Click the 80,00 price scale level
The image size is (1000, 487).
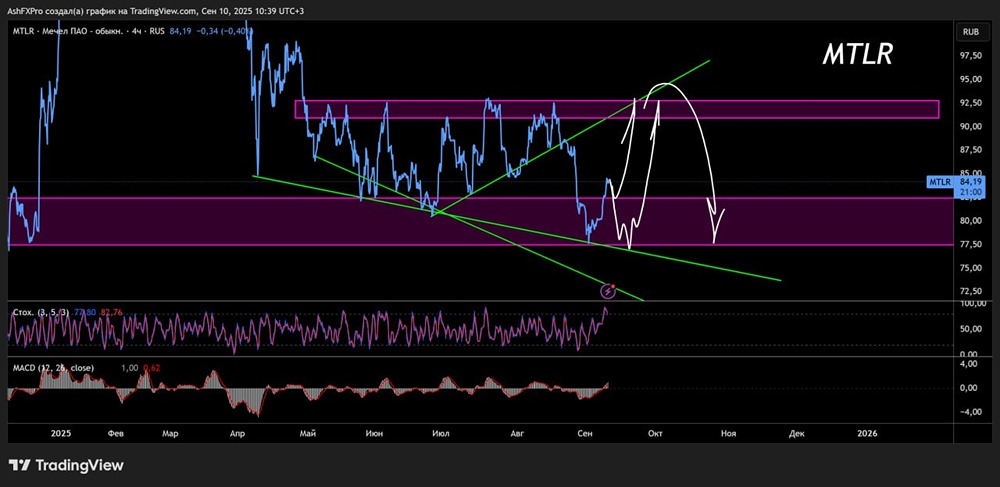(x=971, y=221)
